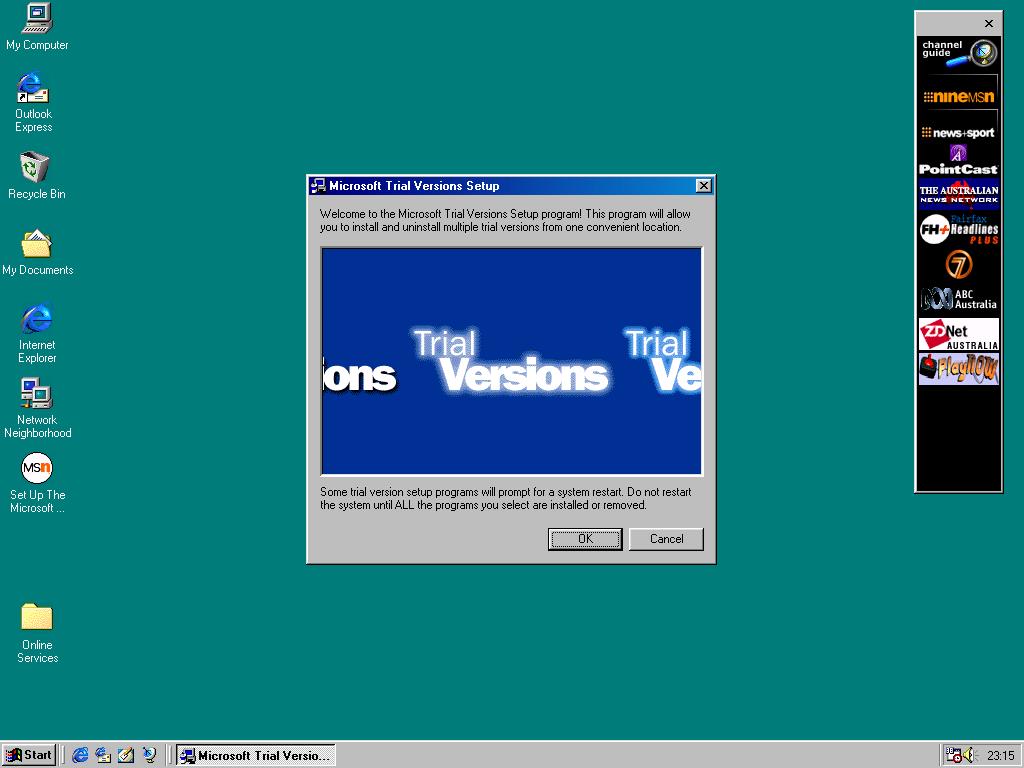Click Cancel in the Trial Versions Setup dialog
Viewport: 1024px width, 768px height.
click(x=666, y=539)
